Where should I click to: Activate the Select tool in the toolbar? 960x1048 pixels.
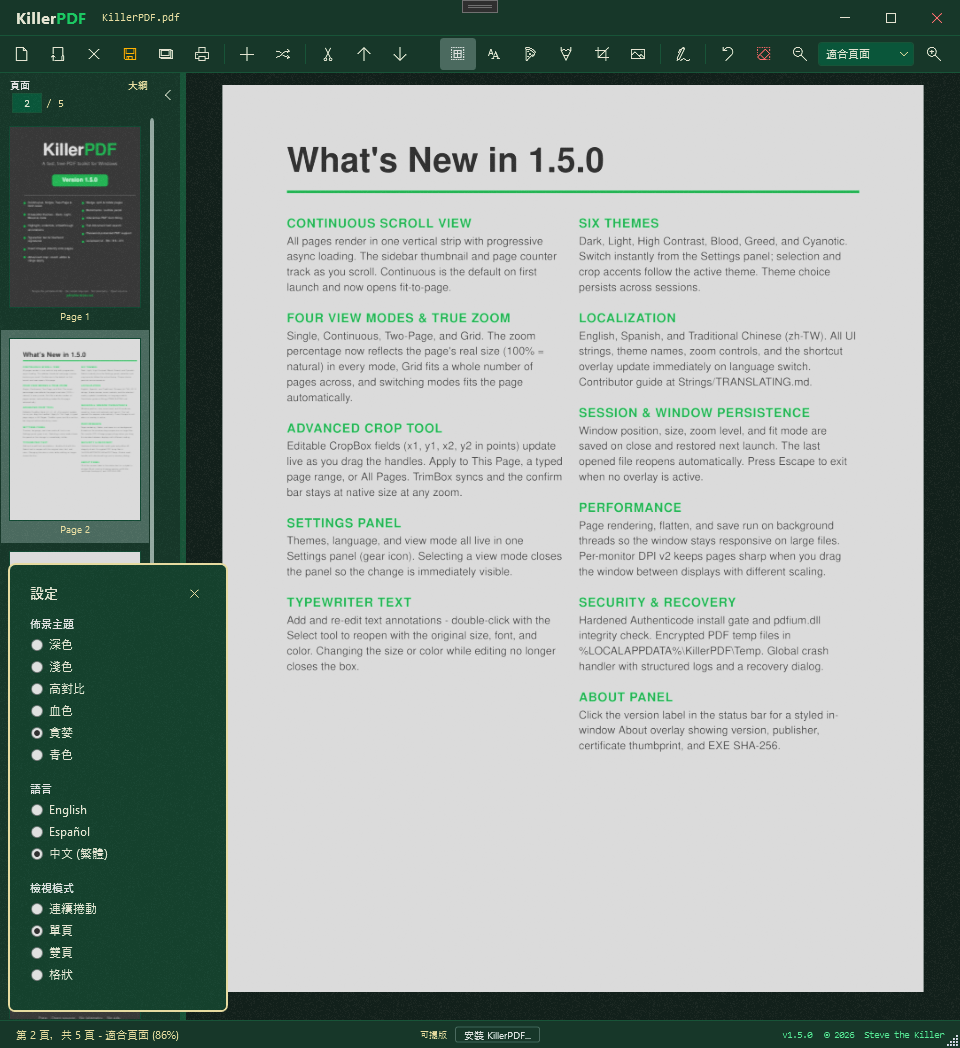(x=458, y=54)
